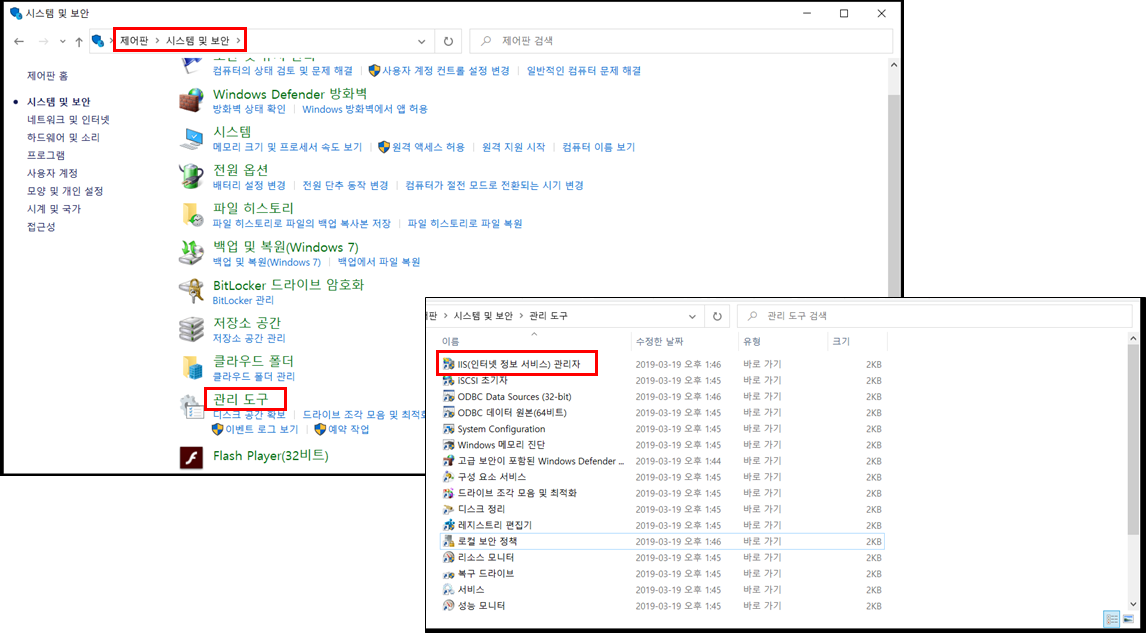Open 관리 도구 heading link

240,399
